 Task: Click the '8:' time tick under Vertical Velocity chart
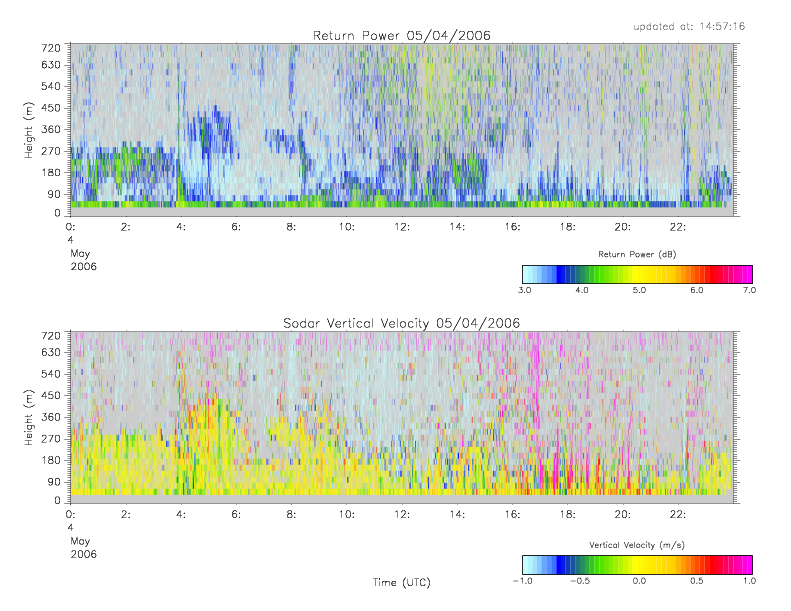pyautogui.click(x=291, y=514)
